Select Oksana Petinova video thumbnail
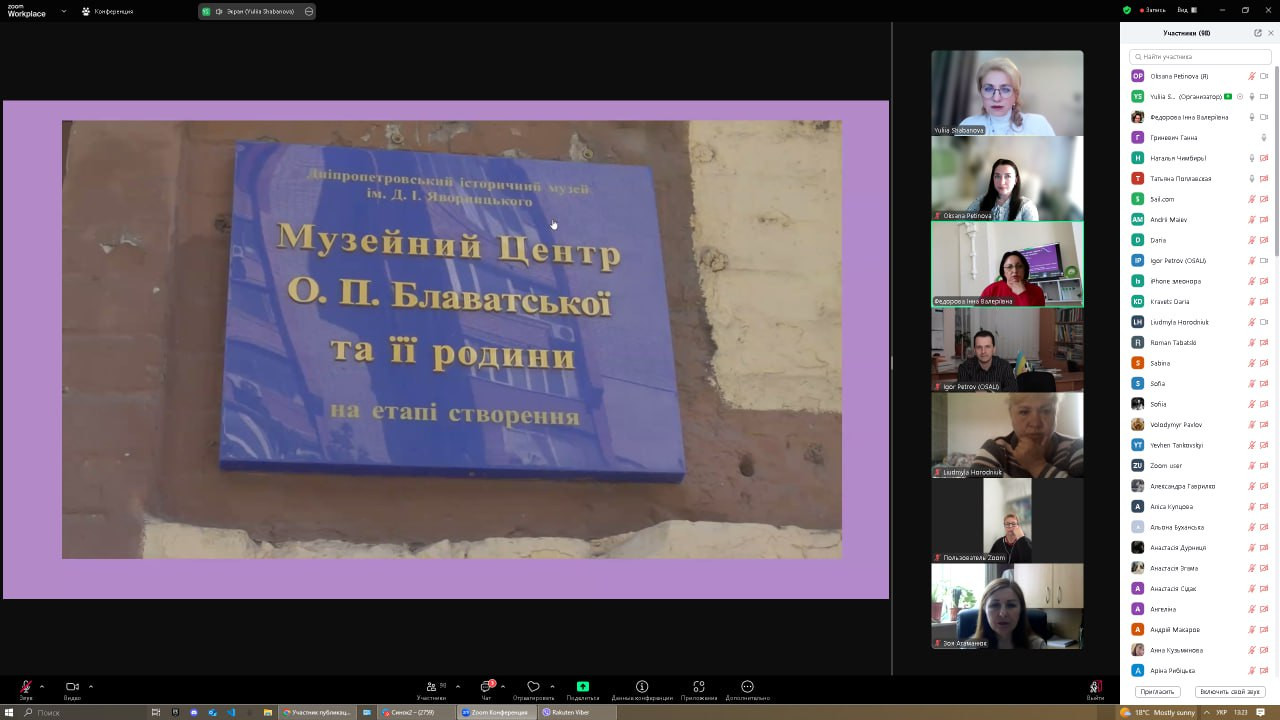The image size is (1280, 720). [1007, 179]
